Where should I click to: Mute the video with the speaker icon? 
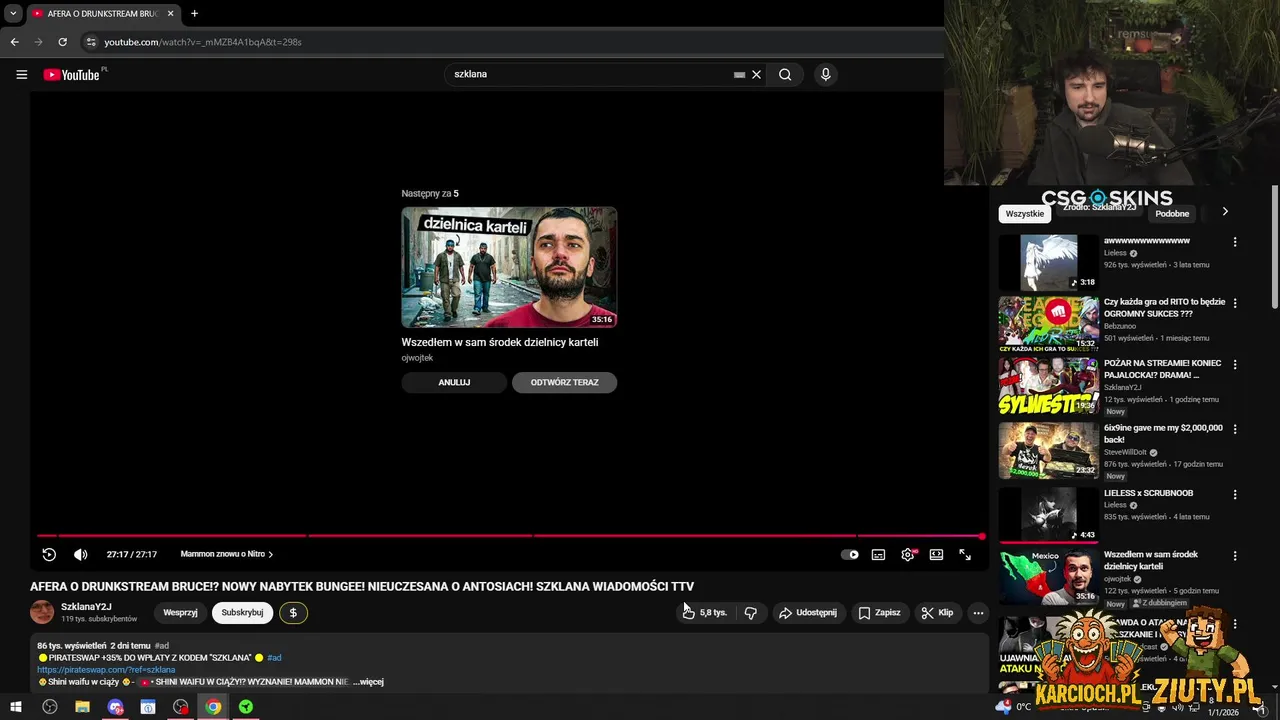point(81,554)
